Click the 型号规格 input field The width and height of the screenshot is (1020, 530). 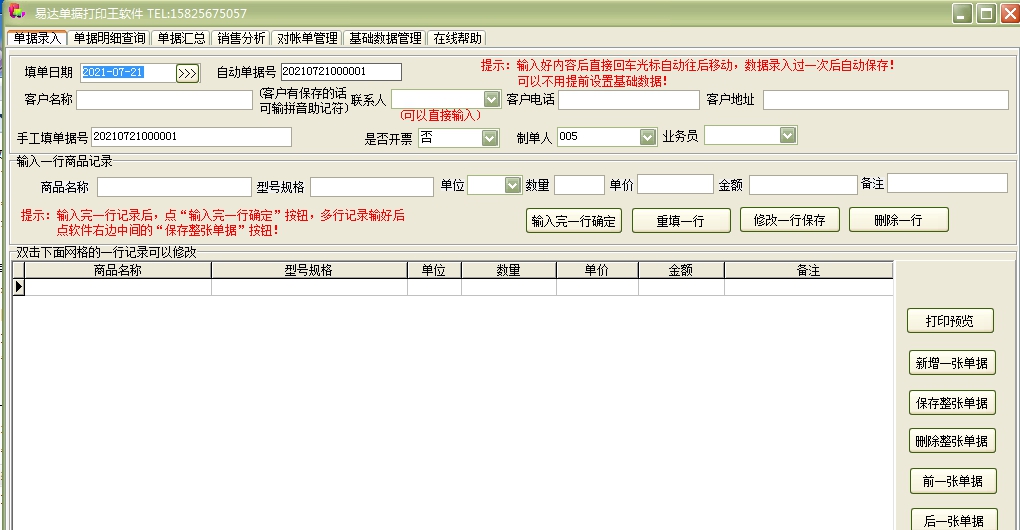click(x=371, y=187)
